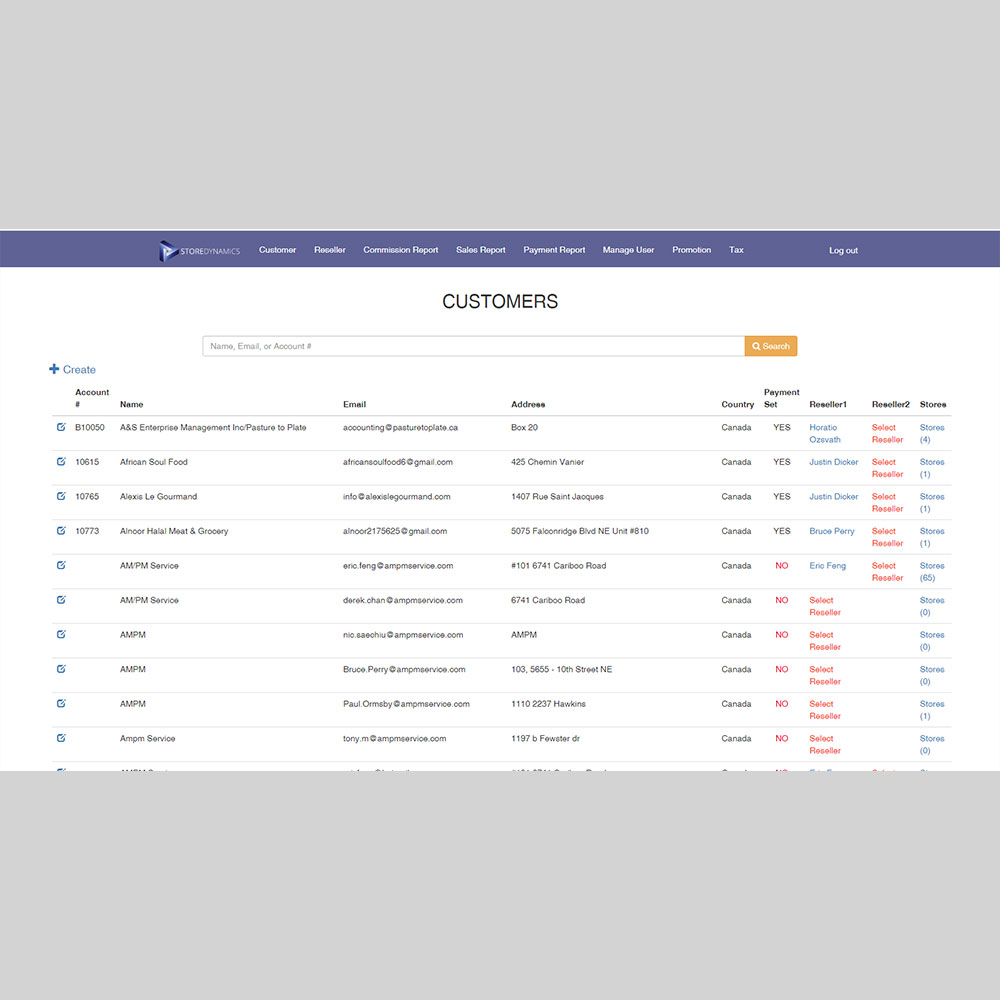Click edit icon for eric.feng AM/PM Service row

pyautogui.click(x=61, y=565)
